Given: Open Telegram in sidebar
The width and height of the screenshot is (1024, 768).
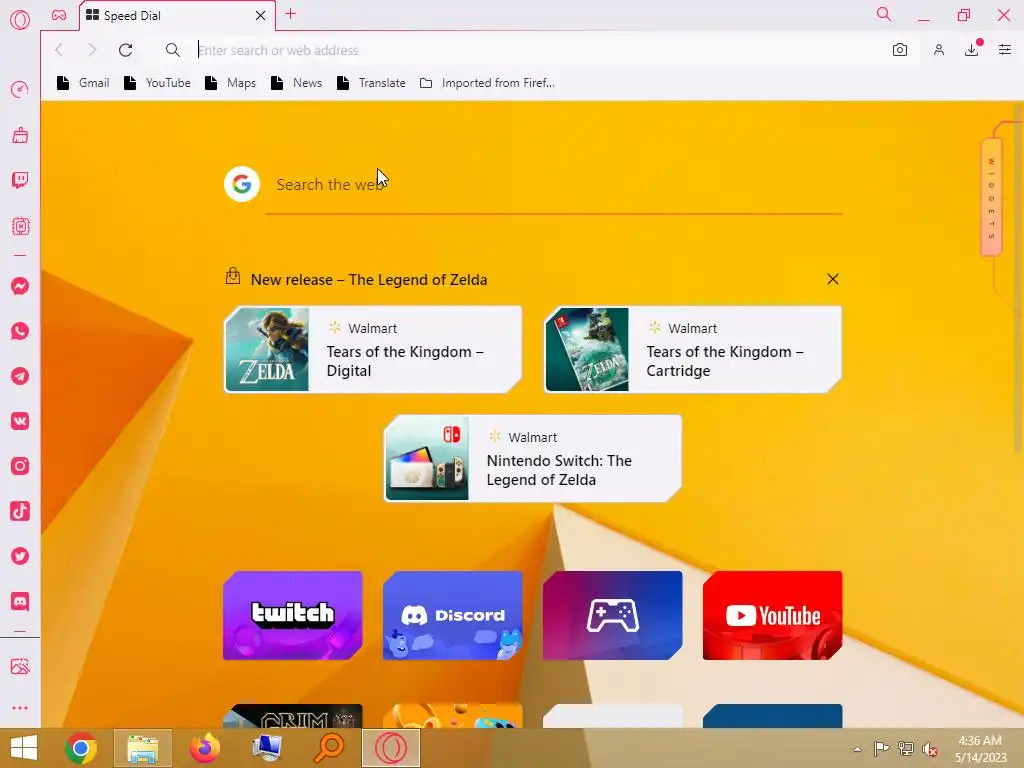Looking at the screenshot, I should (20, 376).
